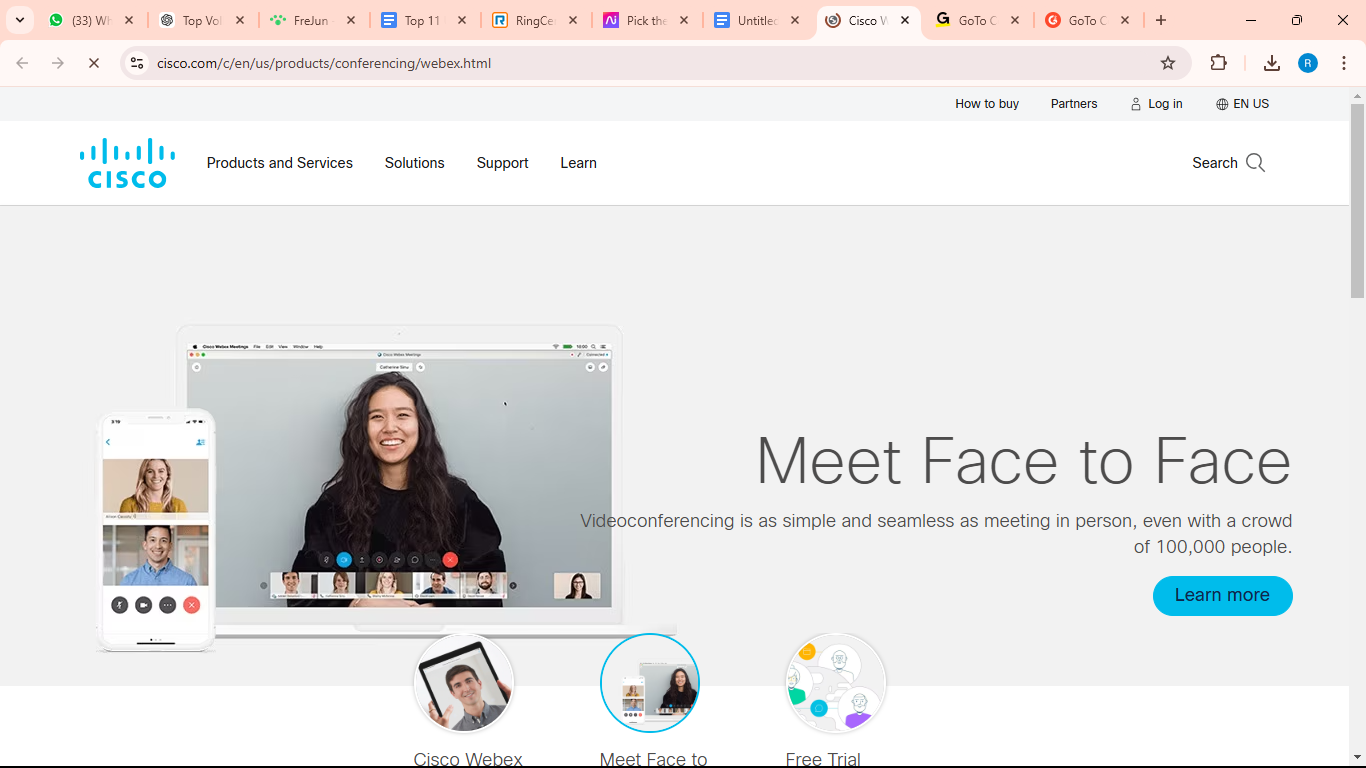The height and width of the screenshot is (768, 1366).
Task: Open the Chrome downloads icon
Action: (1272, 63)
